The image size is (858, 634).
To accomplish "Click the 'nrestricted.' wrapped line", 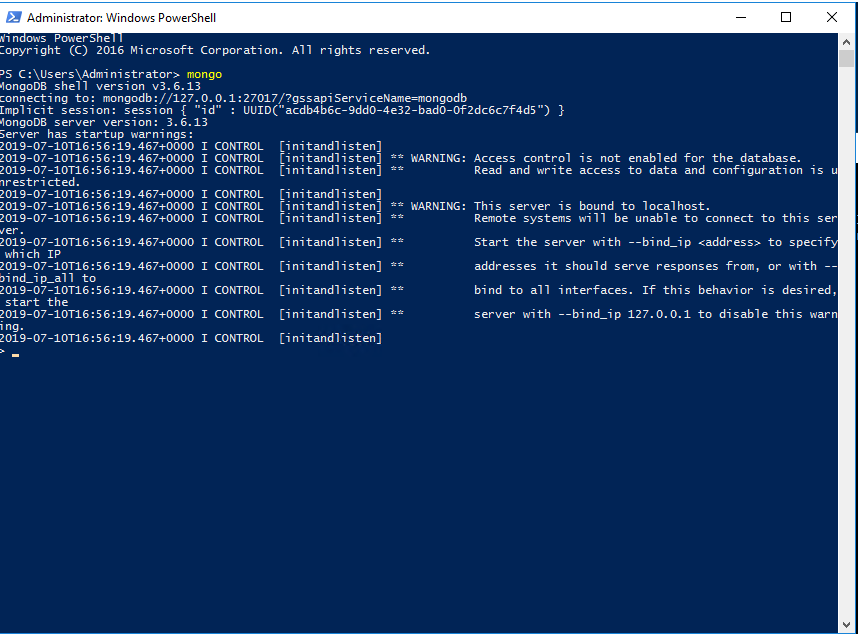I will click(40, 183).
